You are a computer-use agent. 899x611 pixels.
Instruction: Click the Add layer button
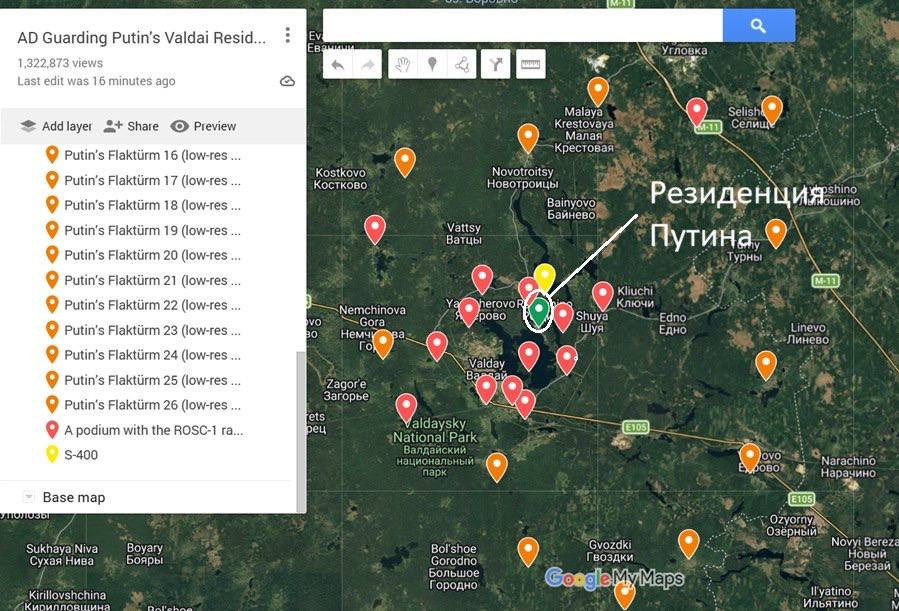point(56,126)
